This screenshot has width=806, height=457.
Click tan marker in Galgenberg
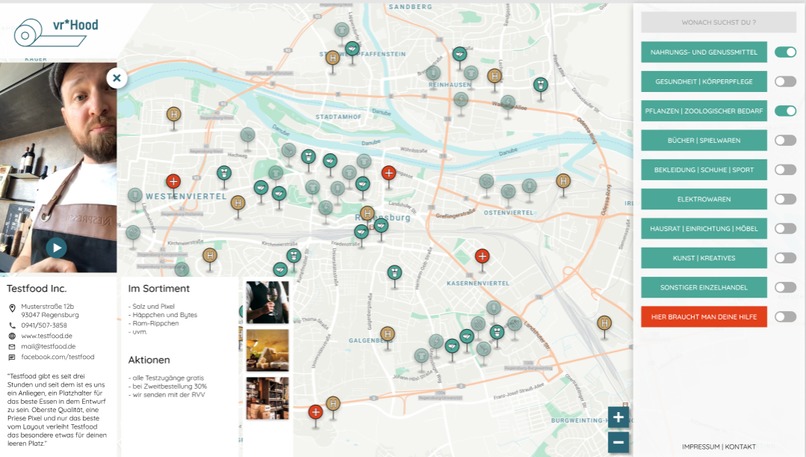coord(387,334)
